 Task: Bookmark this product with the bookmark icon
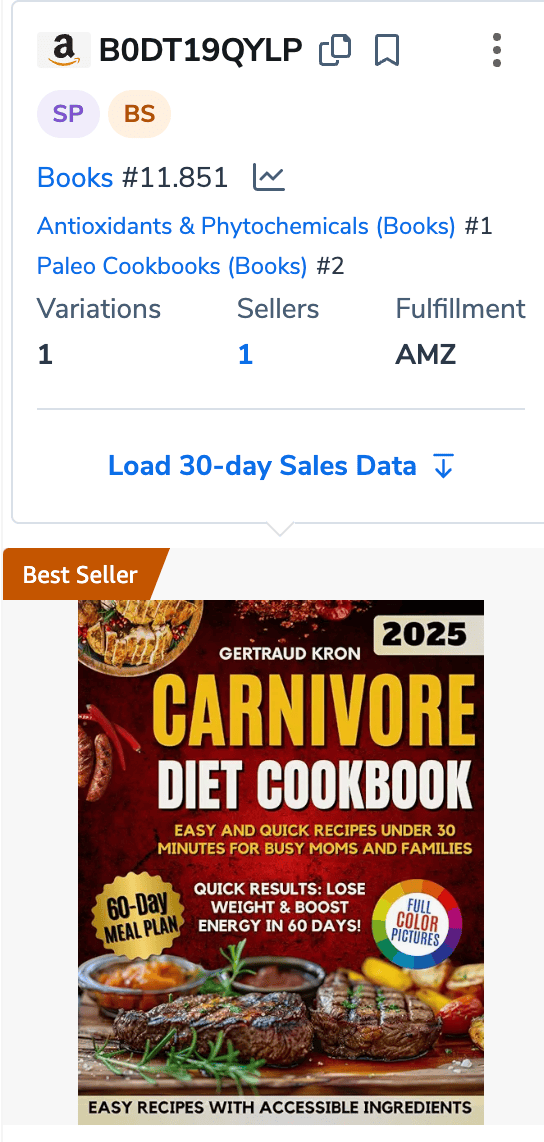[387, 50]
